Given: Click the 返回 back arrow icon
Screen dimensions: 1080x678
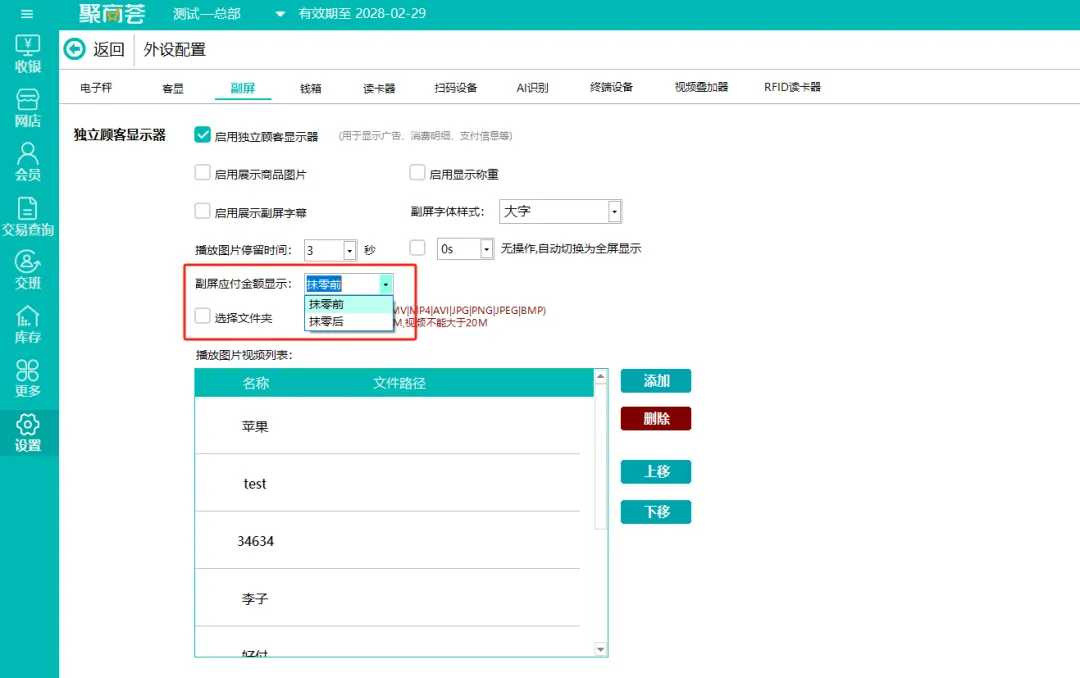Looking at the screenshot, I should (74, 49).
